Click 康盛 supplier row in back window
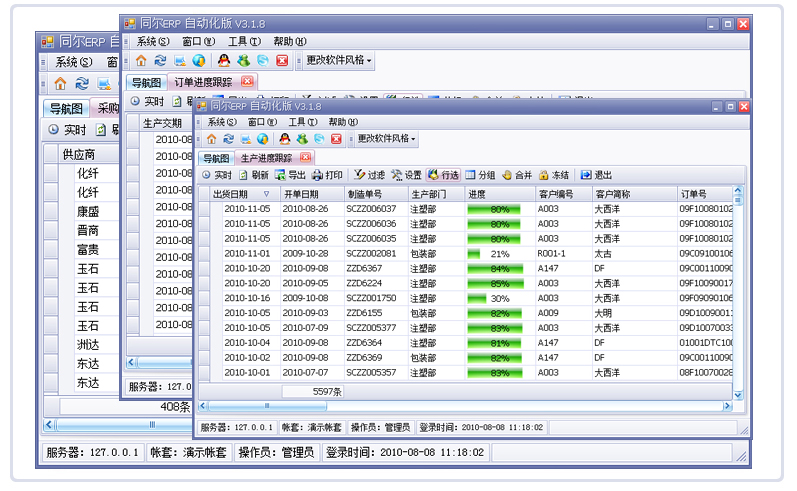The image size is (797, 491). click(87, 211)
